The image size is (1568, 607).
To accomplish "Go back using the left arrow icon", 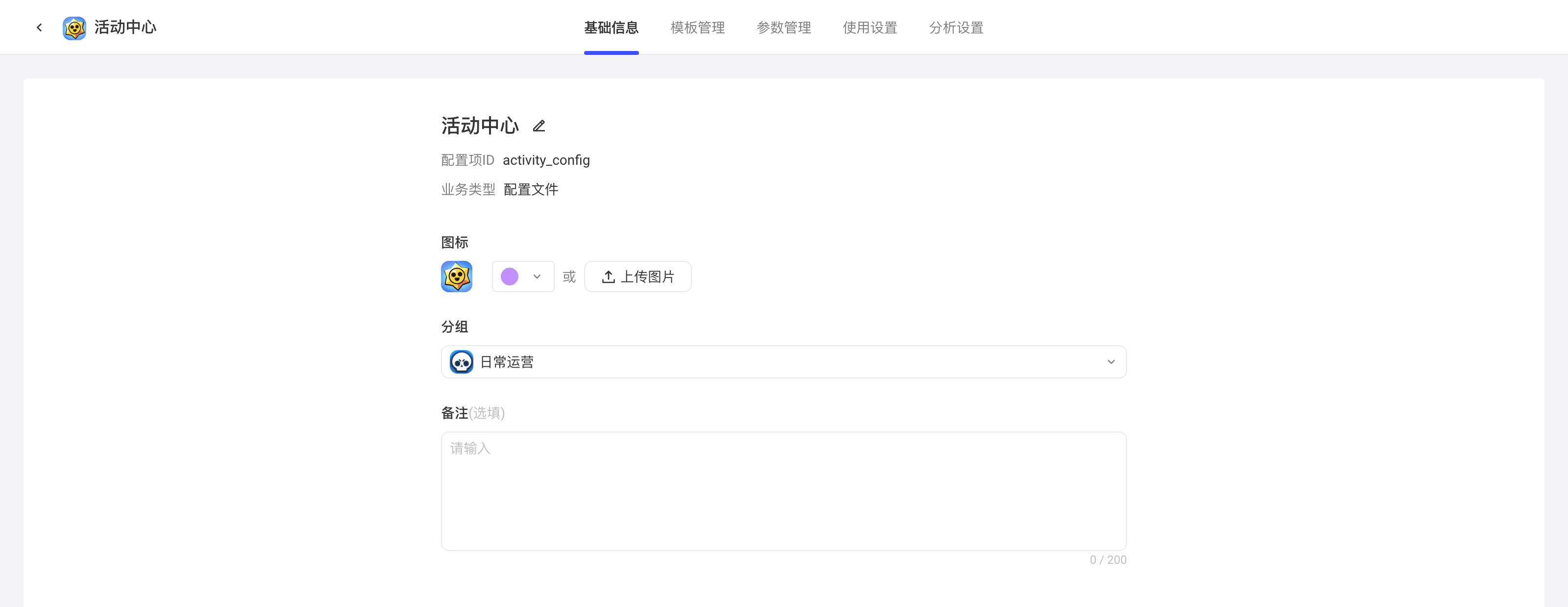I will point(40,27).
